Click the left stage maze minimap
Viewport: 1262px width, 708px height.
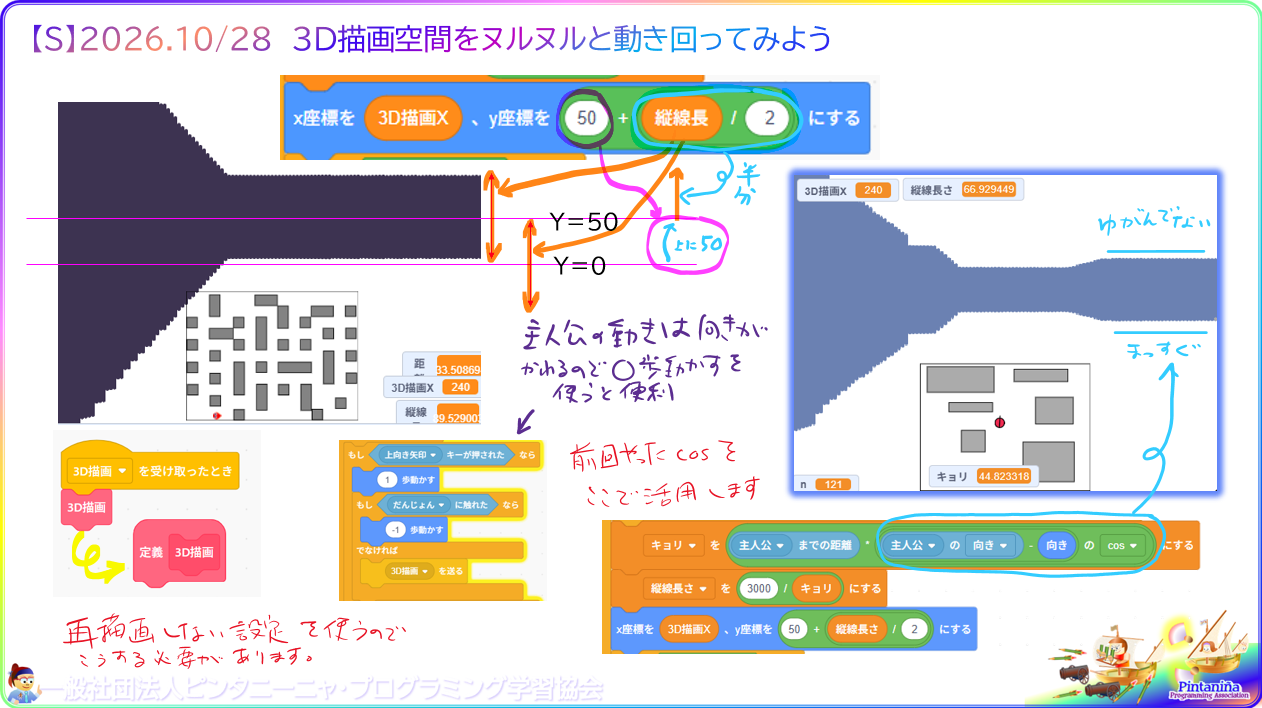pos(272,355)
